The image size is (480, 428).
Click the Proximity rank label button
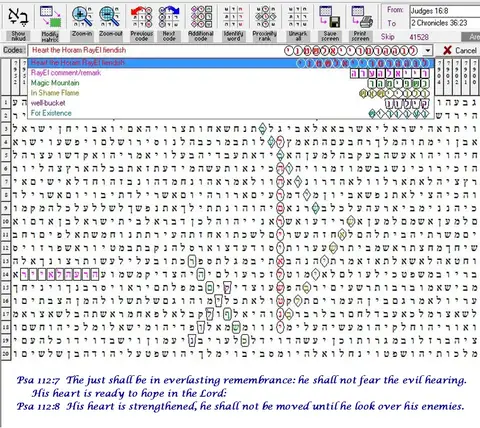point(265,36)
